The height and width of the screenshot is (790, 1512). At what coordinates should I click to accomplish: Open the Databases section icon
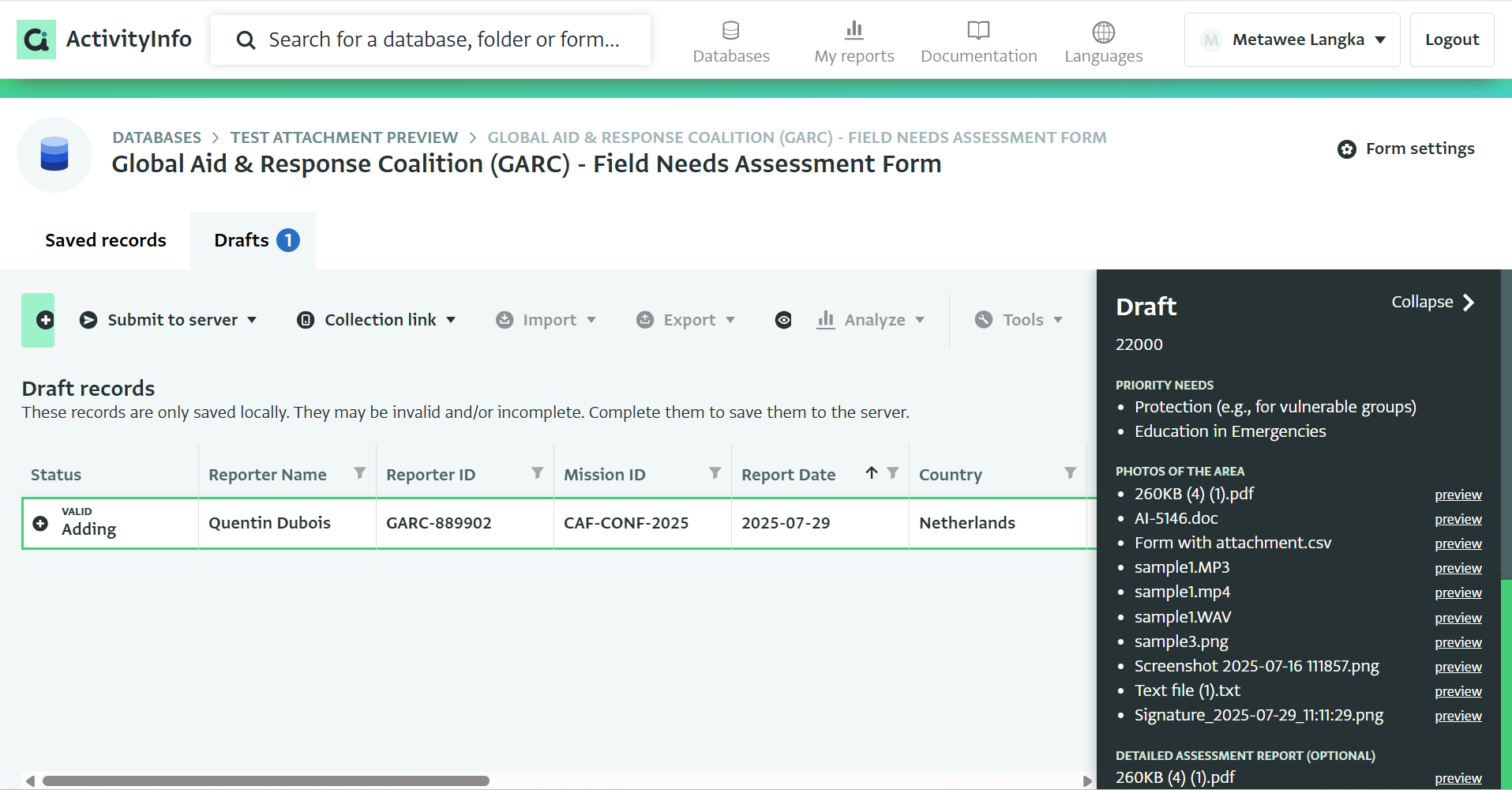coord(730,32)
